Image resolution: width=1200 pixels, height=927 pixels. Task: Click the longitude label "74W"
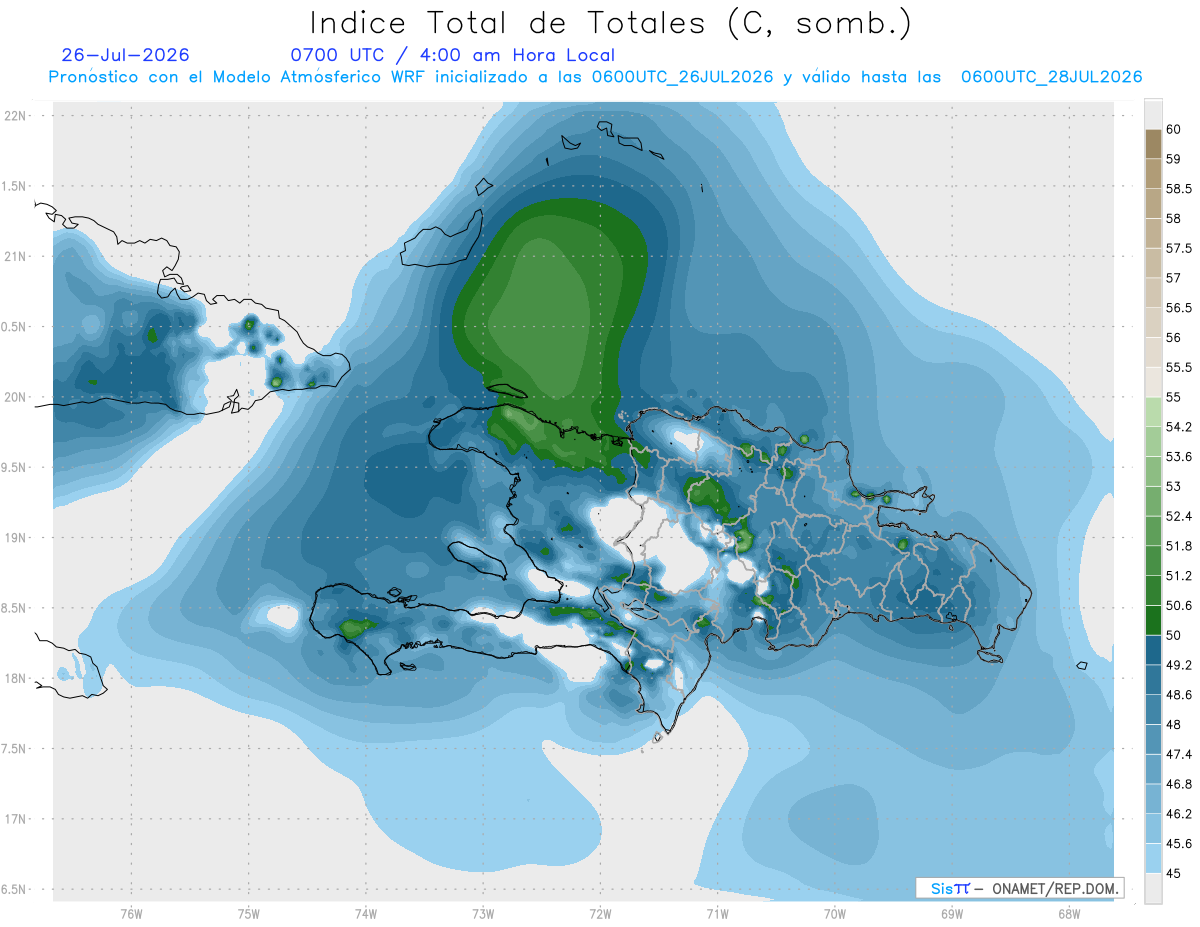click(365, 914)
